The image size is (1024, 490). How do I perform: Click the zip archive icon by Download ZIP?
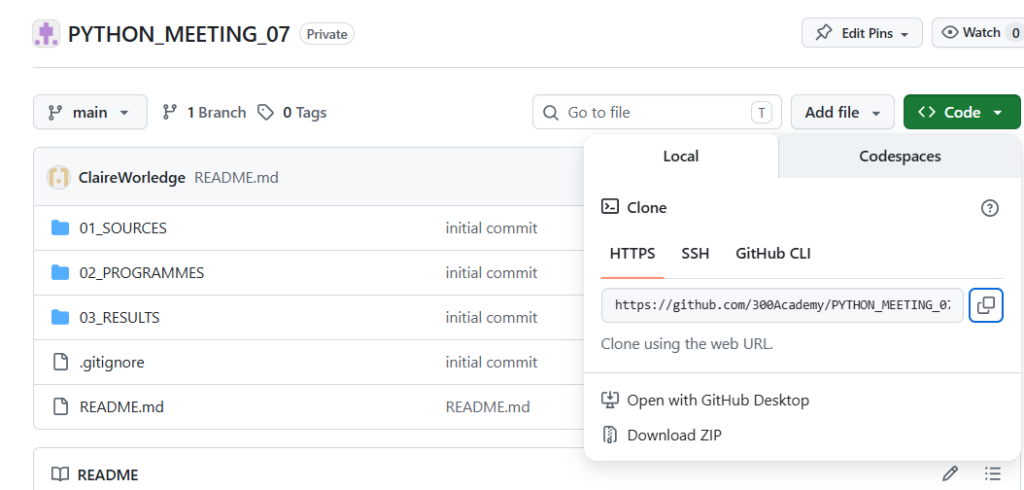609,434
